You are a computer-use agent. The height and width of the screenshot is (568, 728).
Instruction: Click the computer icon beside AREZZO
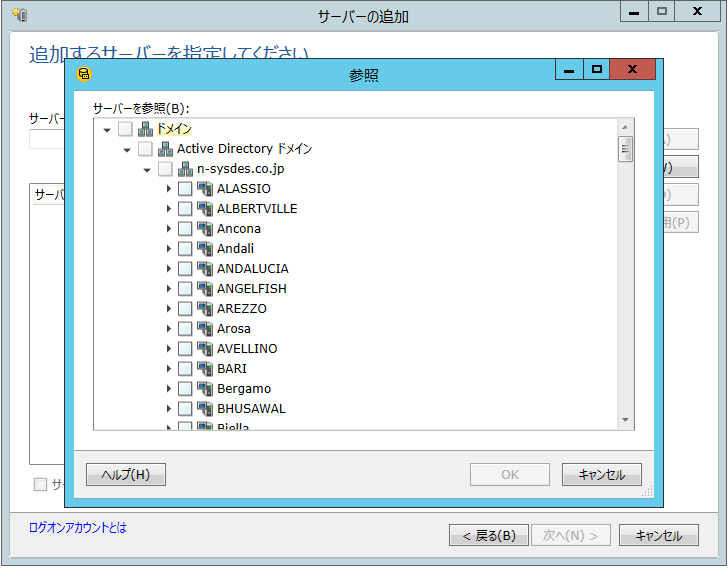click(x=205, y=309)
